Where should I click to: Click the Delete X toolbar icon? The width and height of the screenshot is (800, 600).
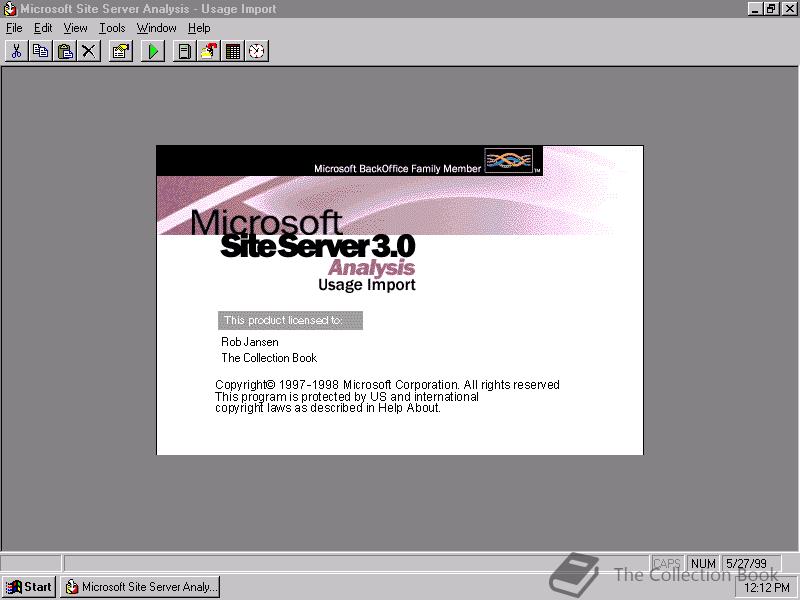(x=89, y=51)
